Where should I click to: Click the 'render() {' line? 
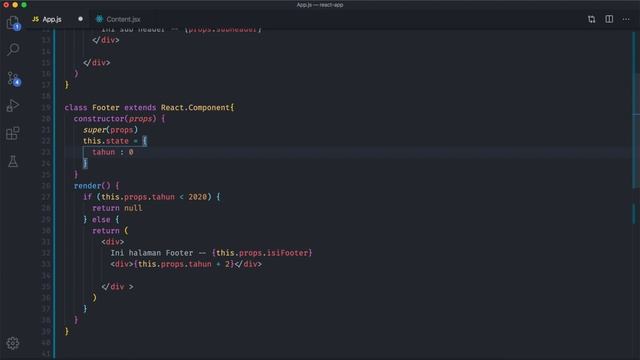click(97, 186)
